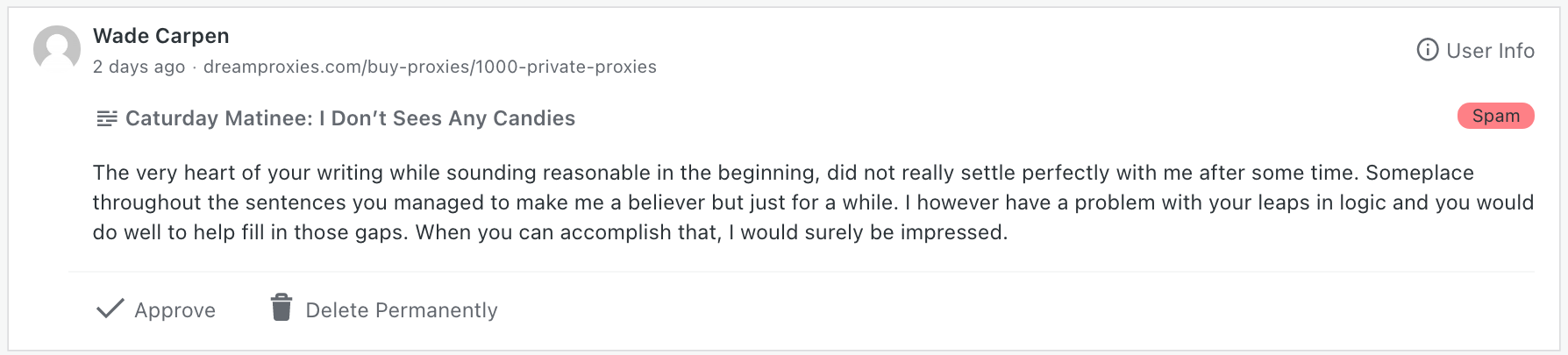The width and height of the screenshot is (1568, 355).
Task: Choose Delete Permanently for this comment
Action: click(401, 310)
